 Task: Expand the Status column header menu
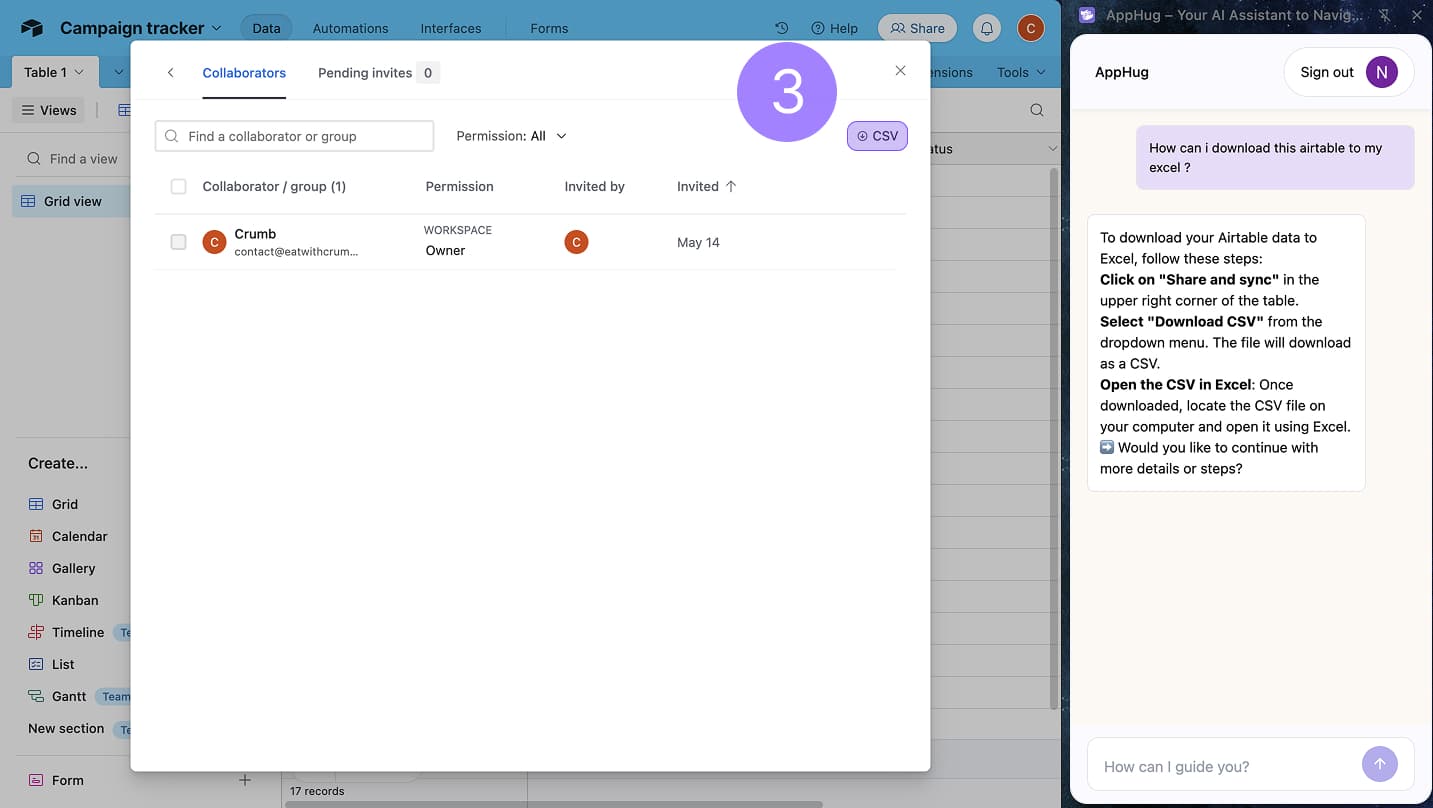pos(1052,149)
